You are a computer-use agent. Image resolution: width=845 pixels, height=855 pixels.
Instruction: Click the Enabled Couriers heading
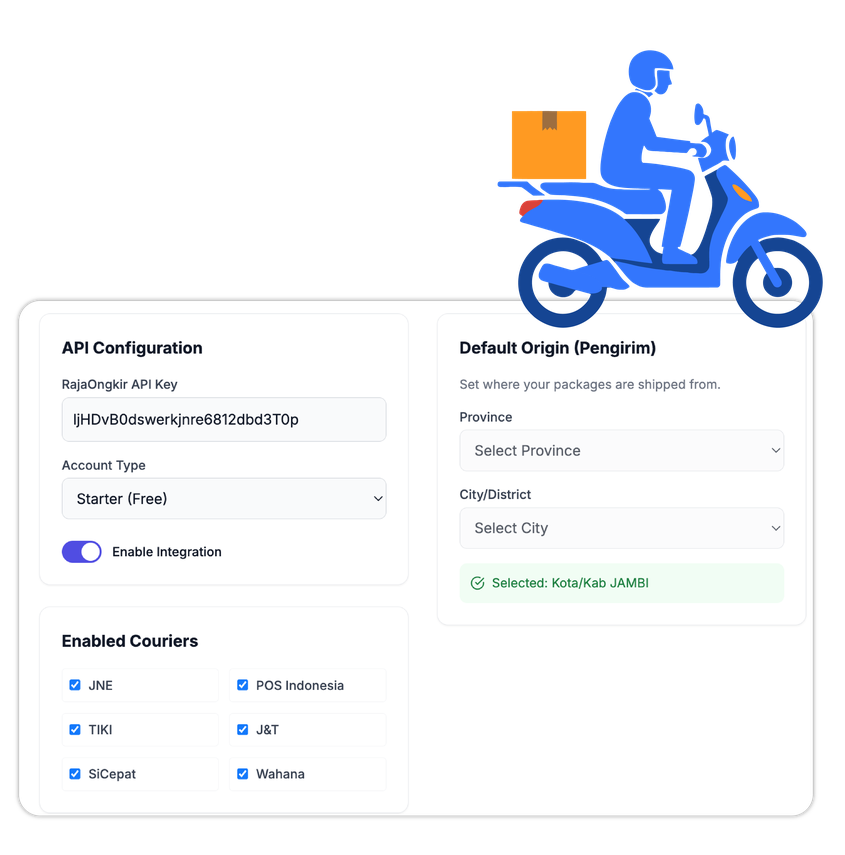click(130, 641)
